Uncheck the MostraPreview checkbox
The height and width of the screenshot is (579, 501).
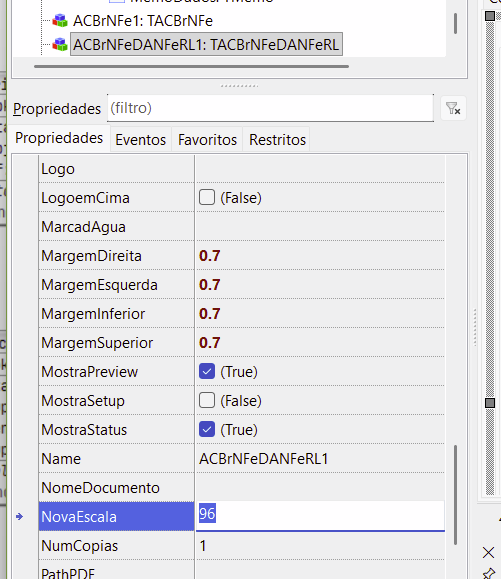(207, 371)
